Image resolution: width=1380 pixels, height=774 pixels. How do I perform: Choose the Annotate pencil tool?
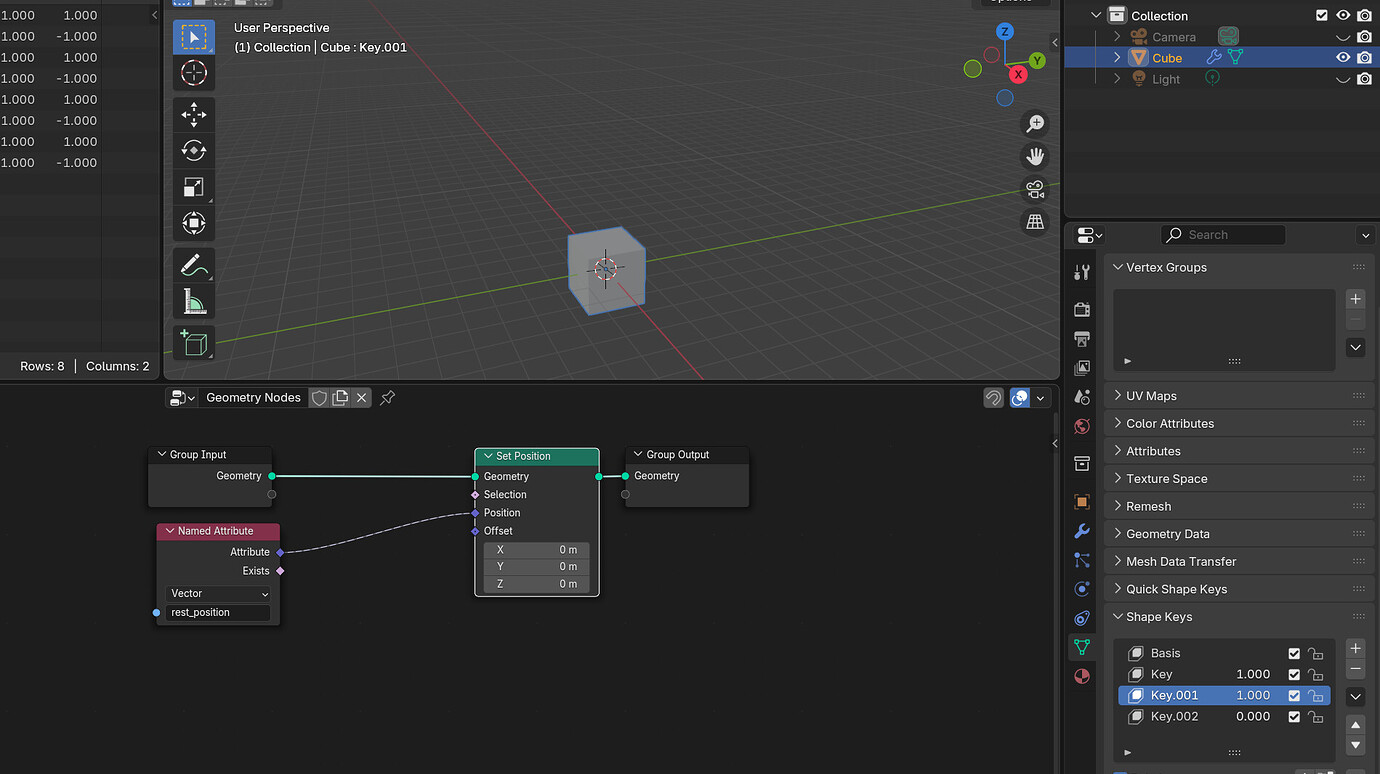click(x=194, y=264)
